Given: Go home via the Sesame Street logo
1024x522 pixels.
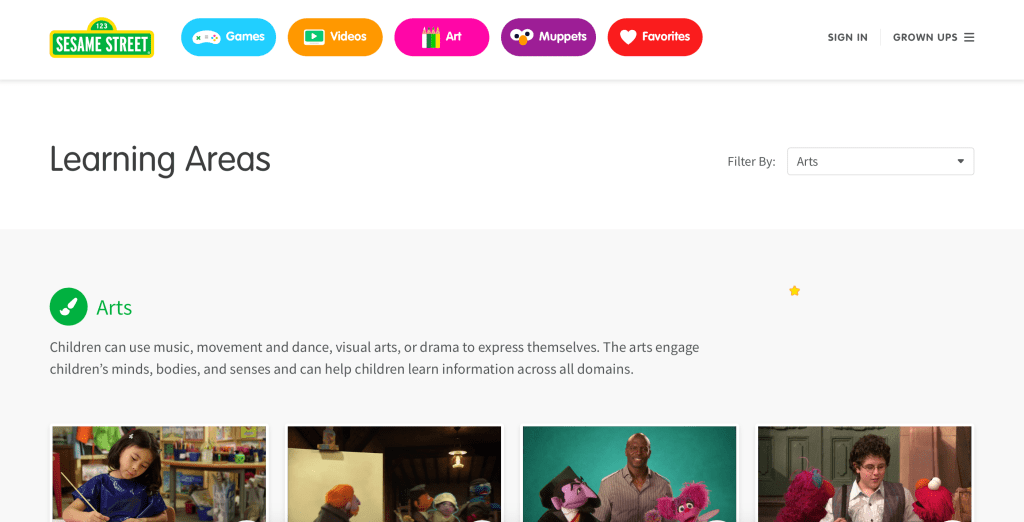Looking at the screenshot, I should (x=101, y=38).
